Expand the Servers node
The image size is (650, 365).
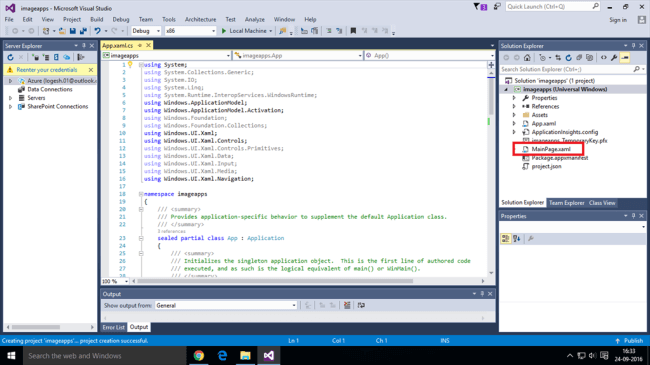coord(10,98)
